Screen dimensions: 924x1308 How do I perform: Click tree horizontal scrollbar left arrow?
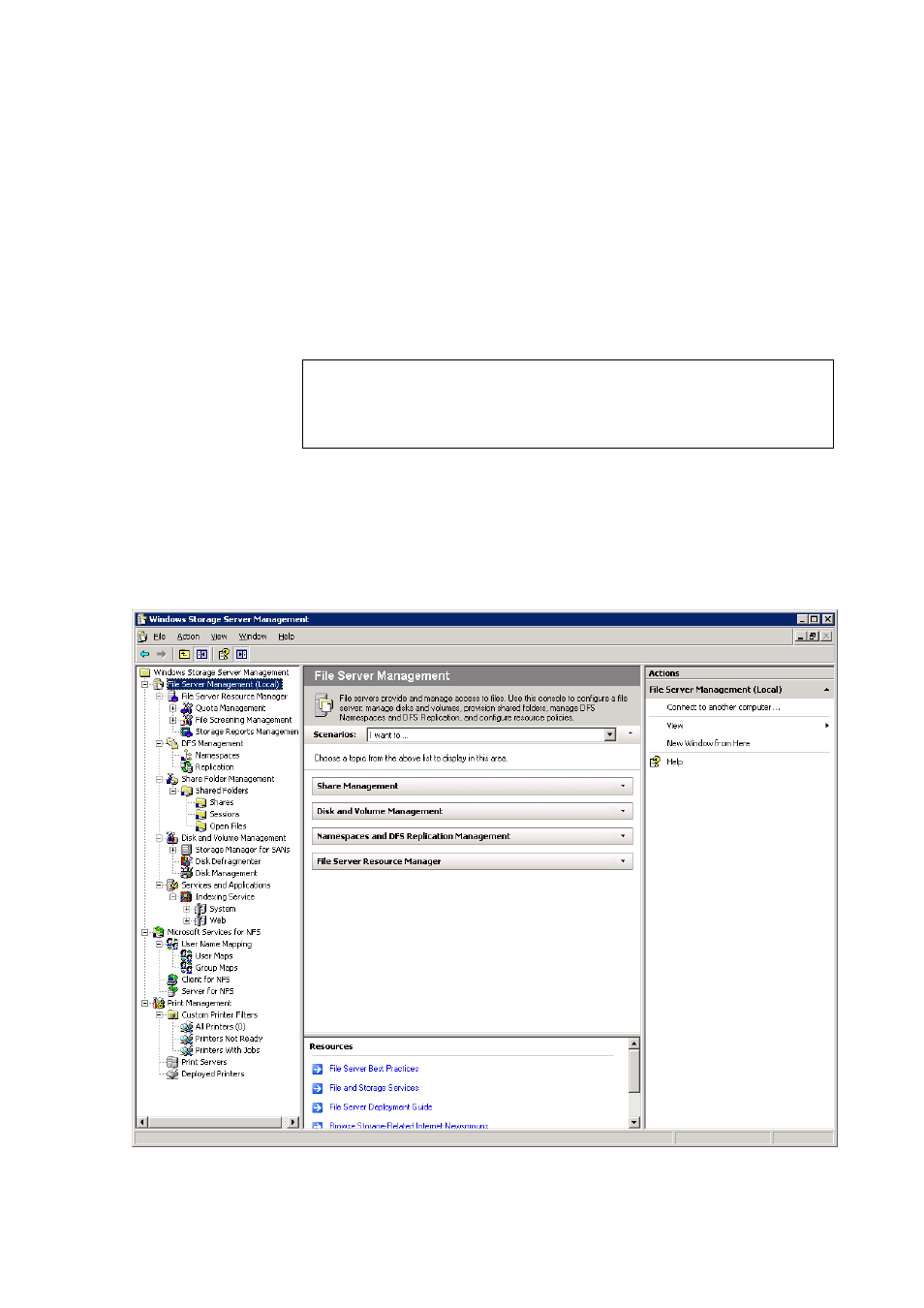point(142,1122)
